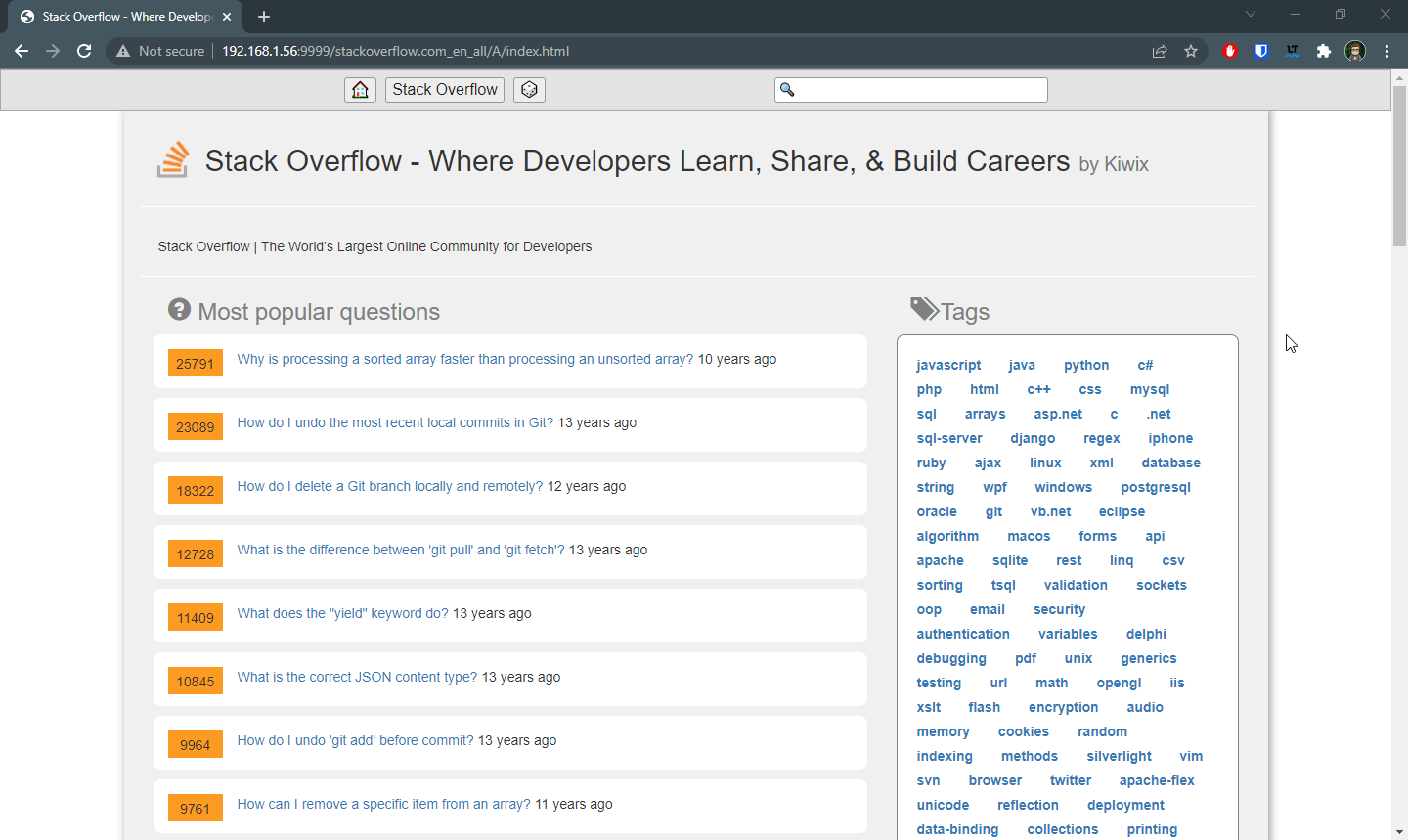Open the validation tag
This screenshot has width=1408, height=840.
1076,585
